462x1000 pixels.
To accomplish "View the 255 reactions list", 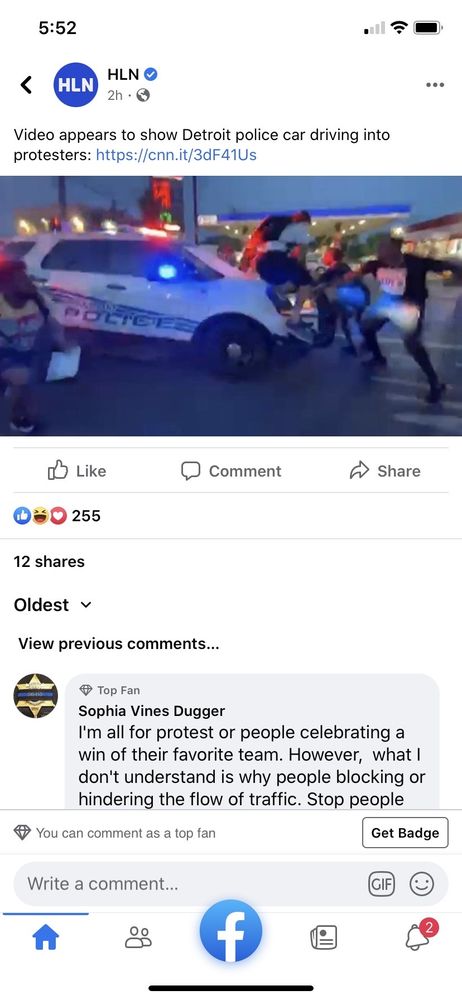I will (57, 515).
